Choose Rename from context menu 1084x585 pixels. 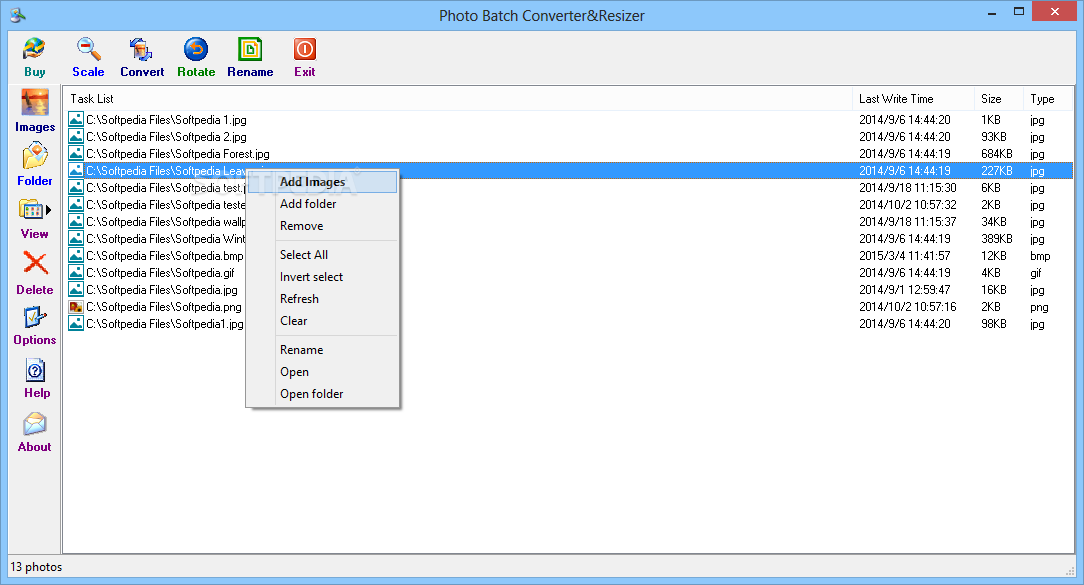pyautogui.click(x=322, y=351)
